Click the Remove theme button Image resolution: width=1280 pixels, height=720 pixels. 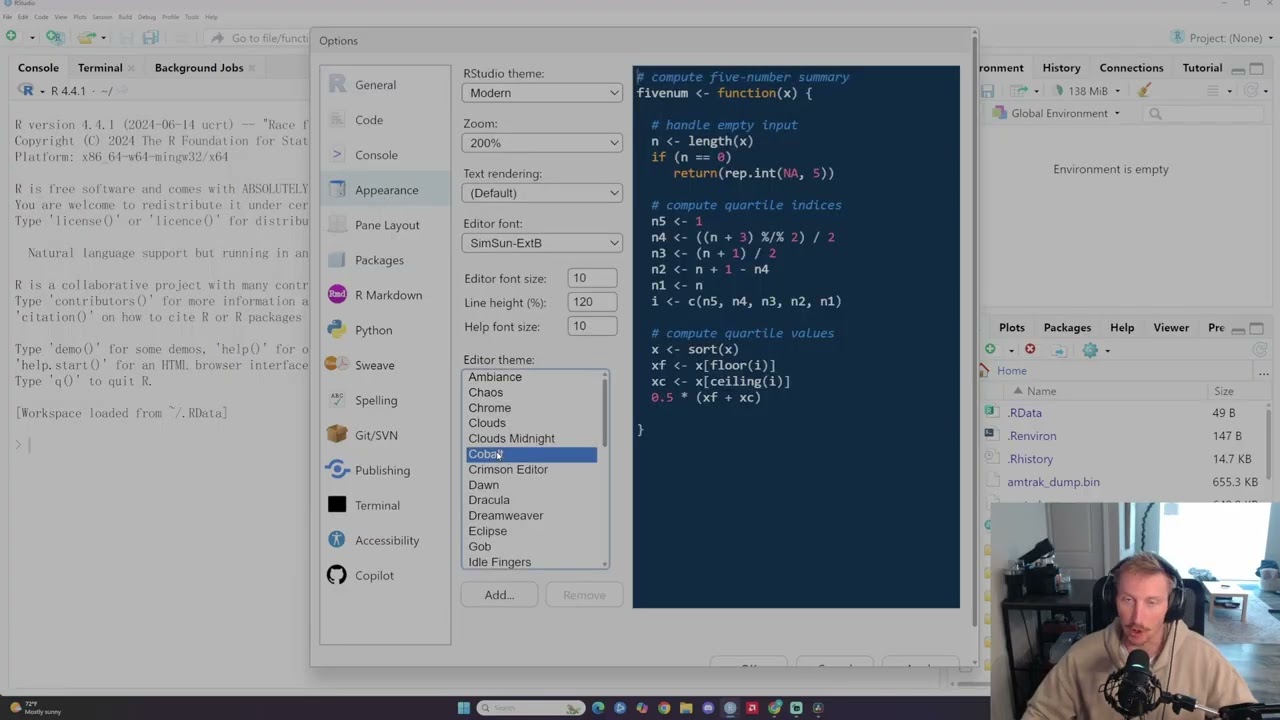pyautogui.click(x=584, y=595)
